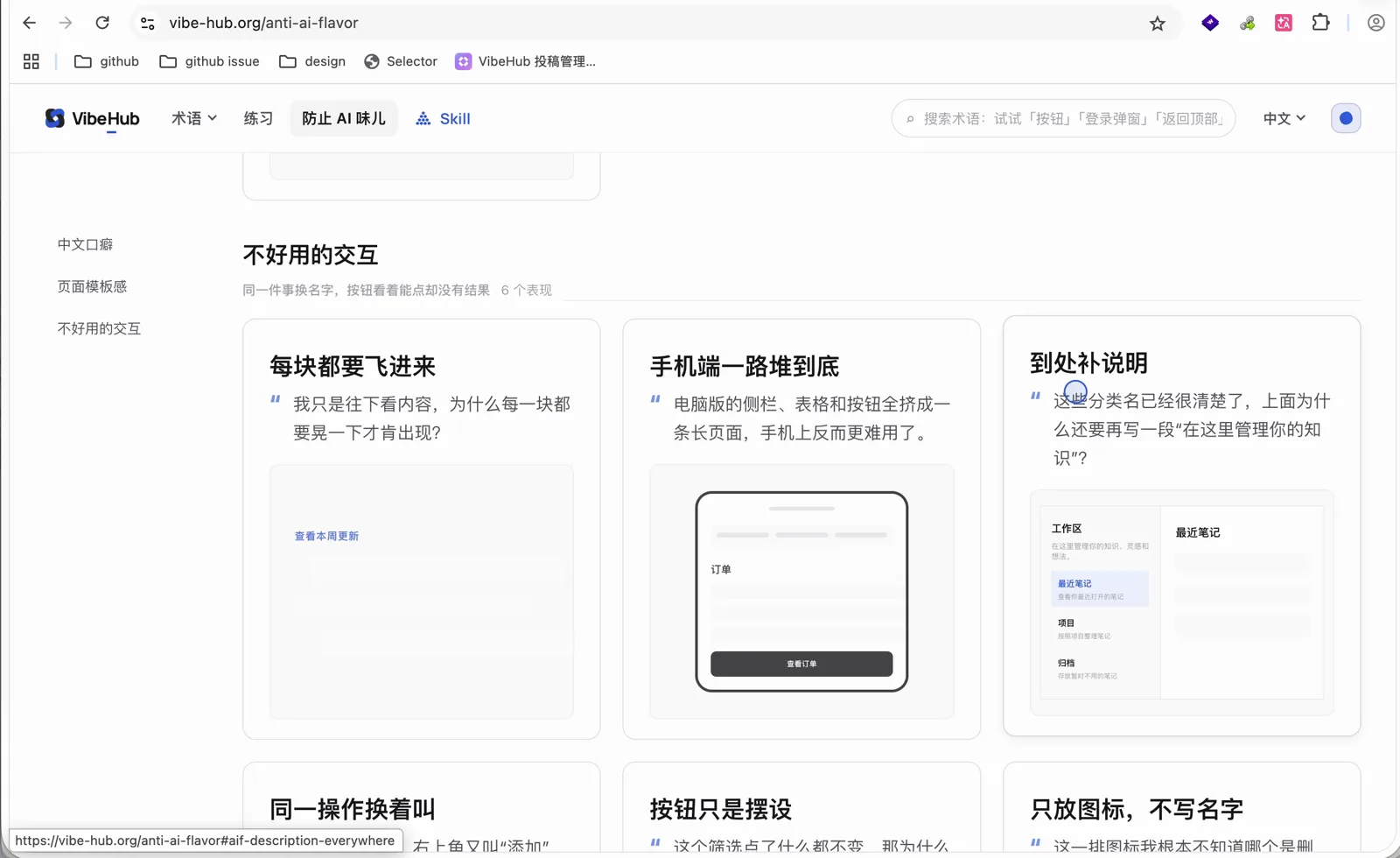Screen dimensions: 1400x858
Task: Click the blue user avatar button
Action: (x=1346, y=118)
